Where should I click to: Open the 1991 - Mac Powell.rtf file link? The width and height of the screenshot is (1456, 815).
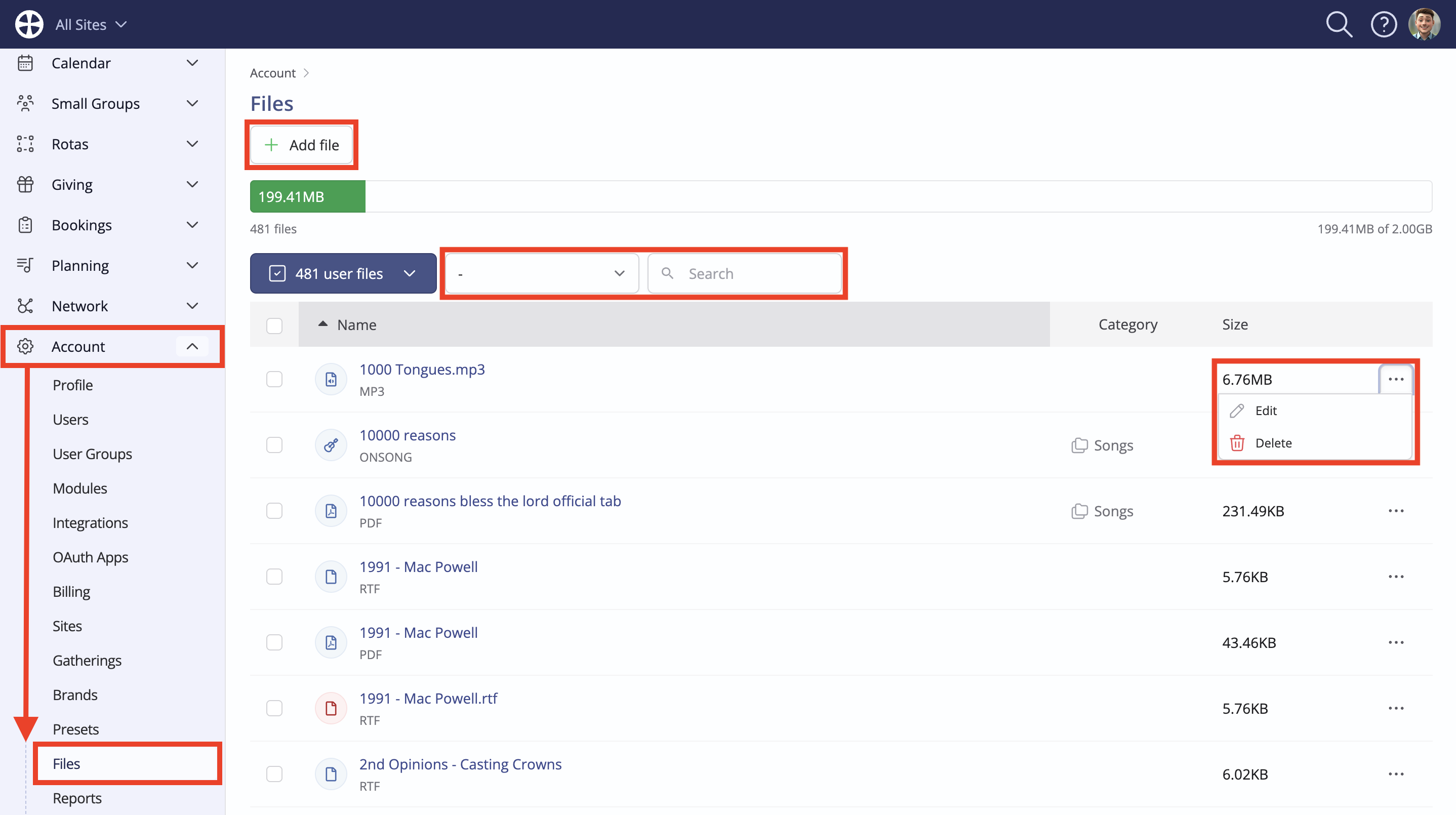[x=428, y=699]
